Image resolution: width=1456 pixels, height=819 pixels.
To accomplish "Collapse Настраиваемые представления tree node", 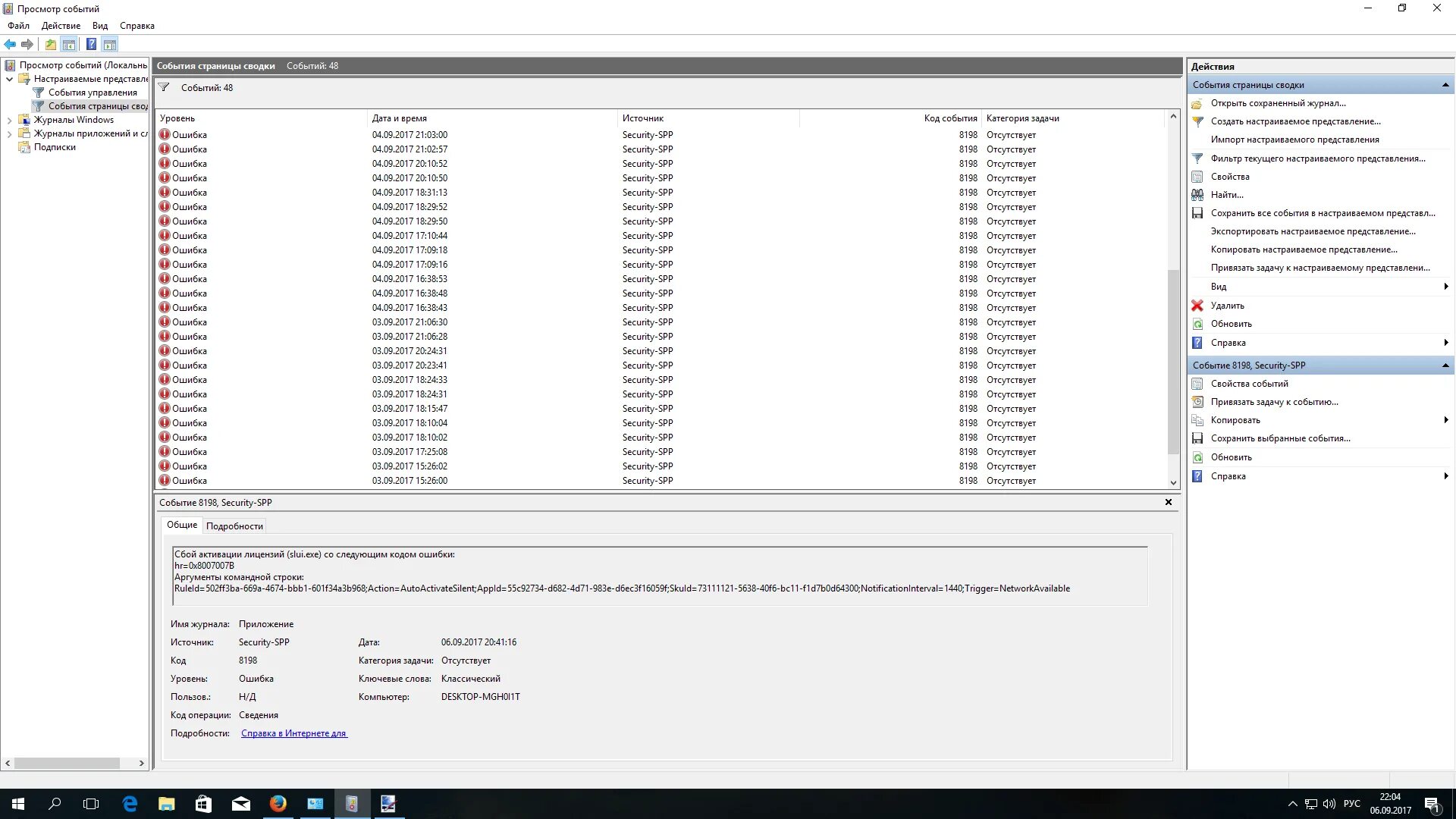I will tap(9, 79).
